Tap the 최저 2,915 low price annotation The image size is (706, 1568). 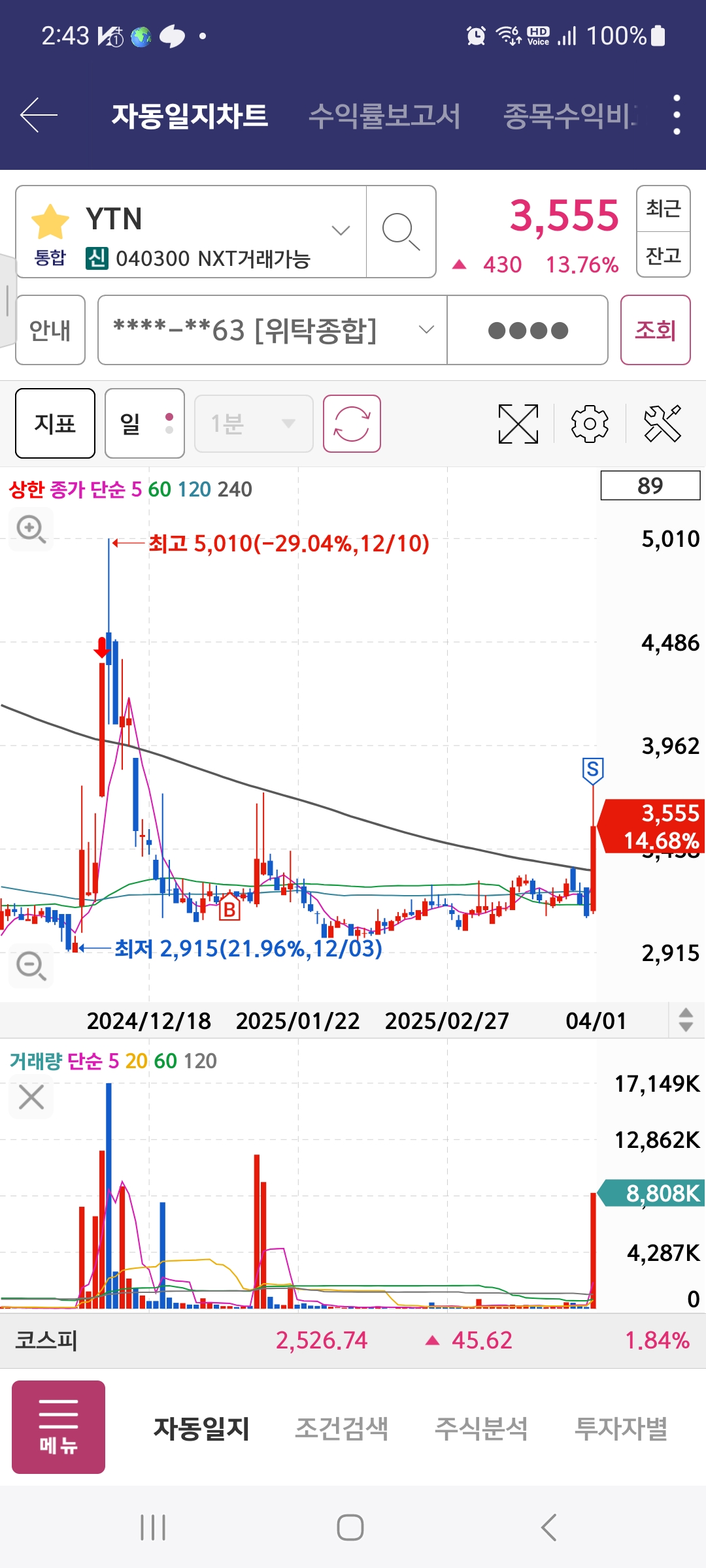(248, 949)
